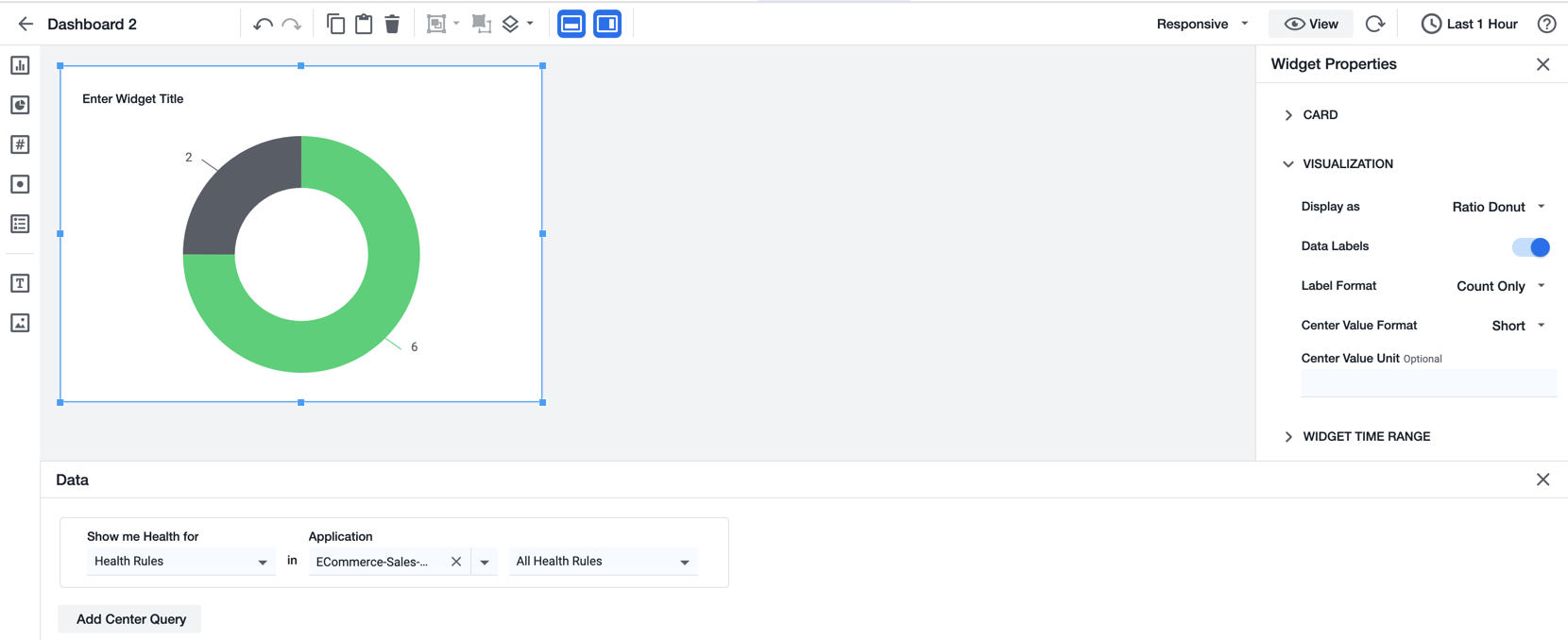Open the align widgets tool

(x=435, y=24)
